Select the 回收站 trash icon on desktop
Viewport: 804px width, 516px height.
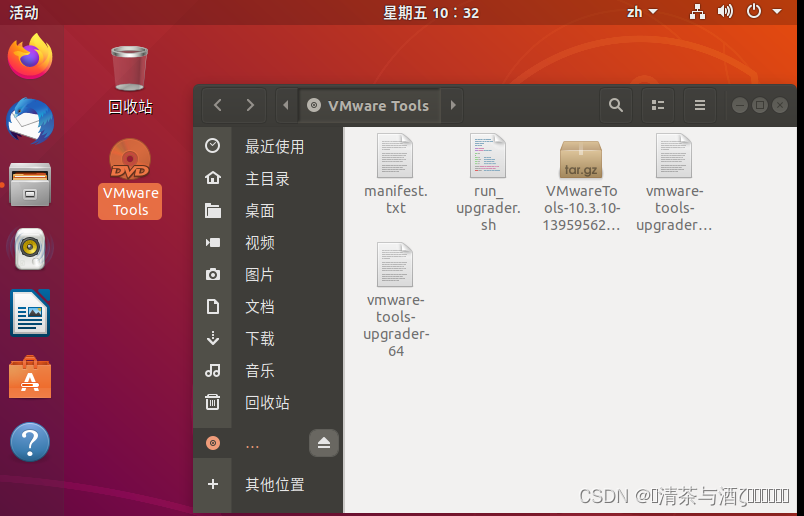[x=130, y=80]
